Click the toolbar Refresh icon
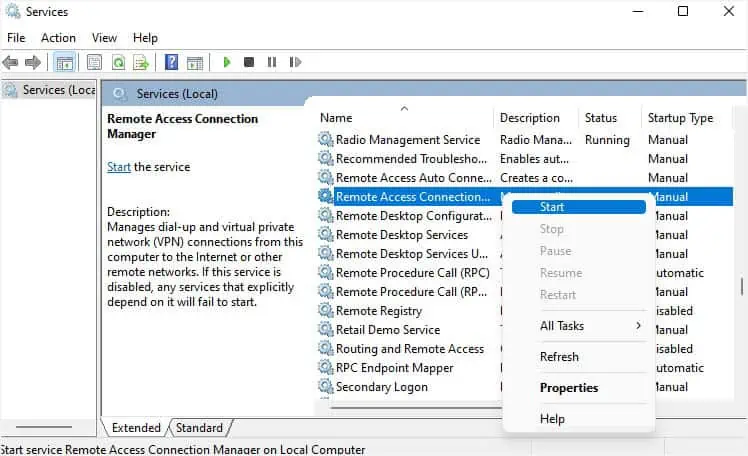 (x=118, y=62)
